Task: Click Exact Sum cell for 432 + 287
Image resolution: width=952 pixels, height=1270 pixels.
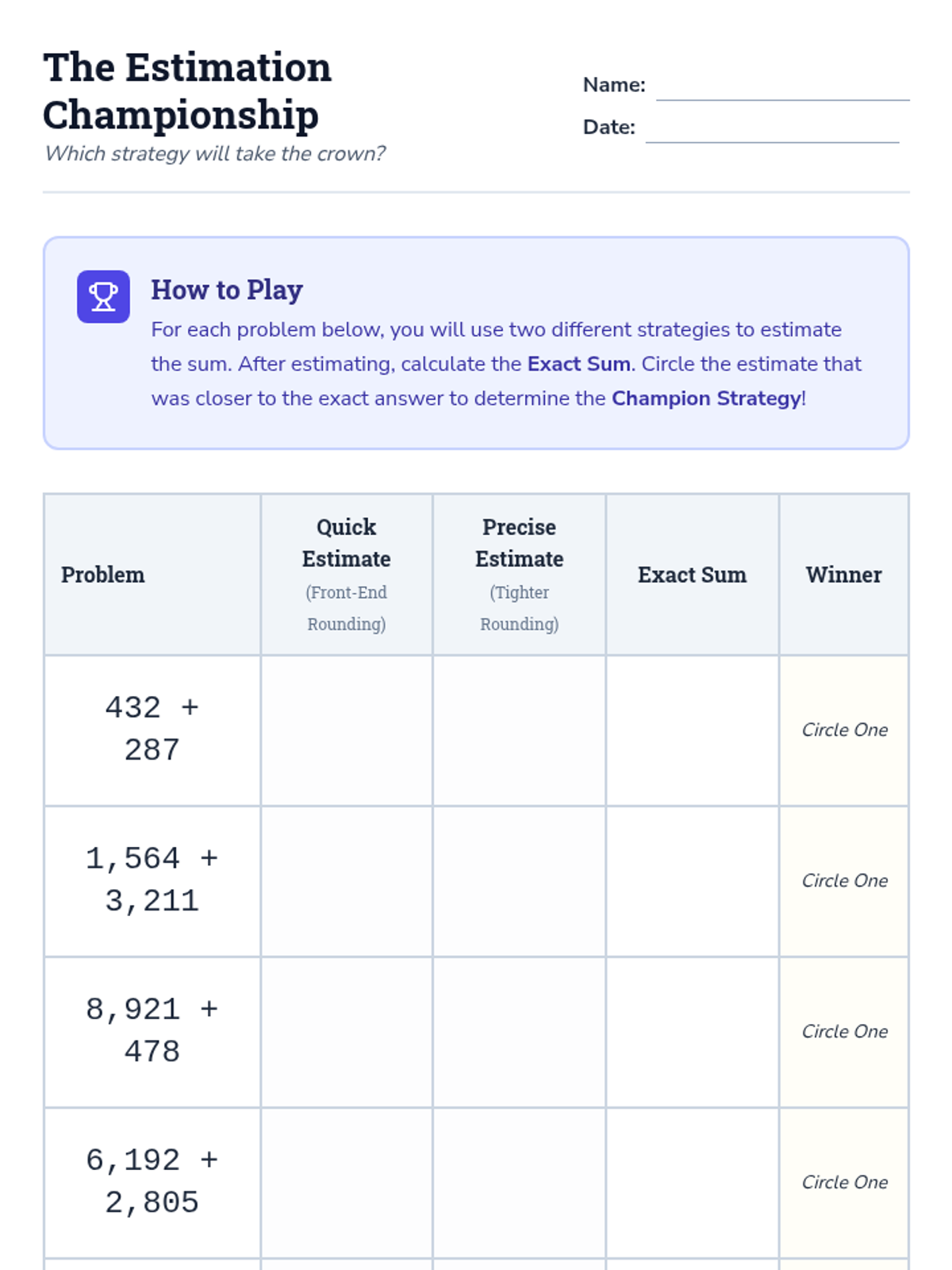Action: 693,730
